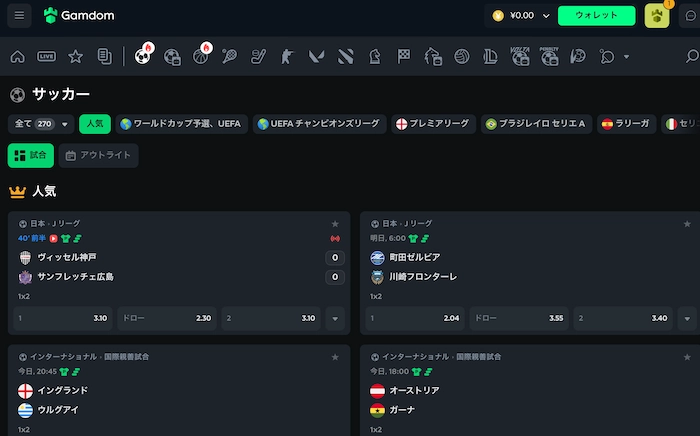700x436 pixels.
Task: Open the LIVE matches icon
Action: (x=46, y=57)
